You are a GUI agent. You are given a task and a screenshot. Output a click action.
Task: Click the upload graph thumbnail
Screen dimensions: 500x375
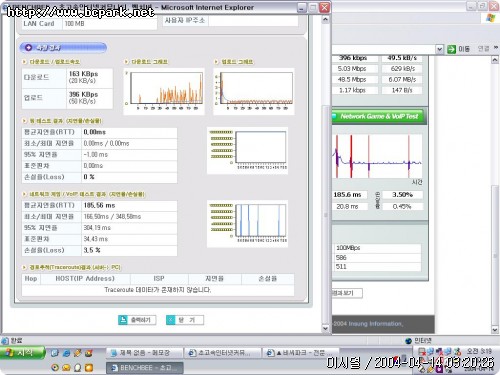point(254,92)
